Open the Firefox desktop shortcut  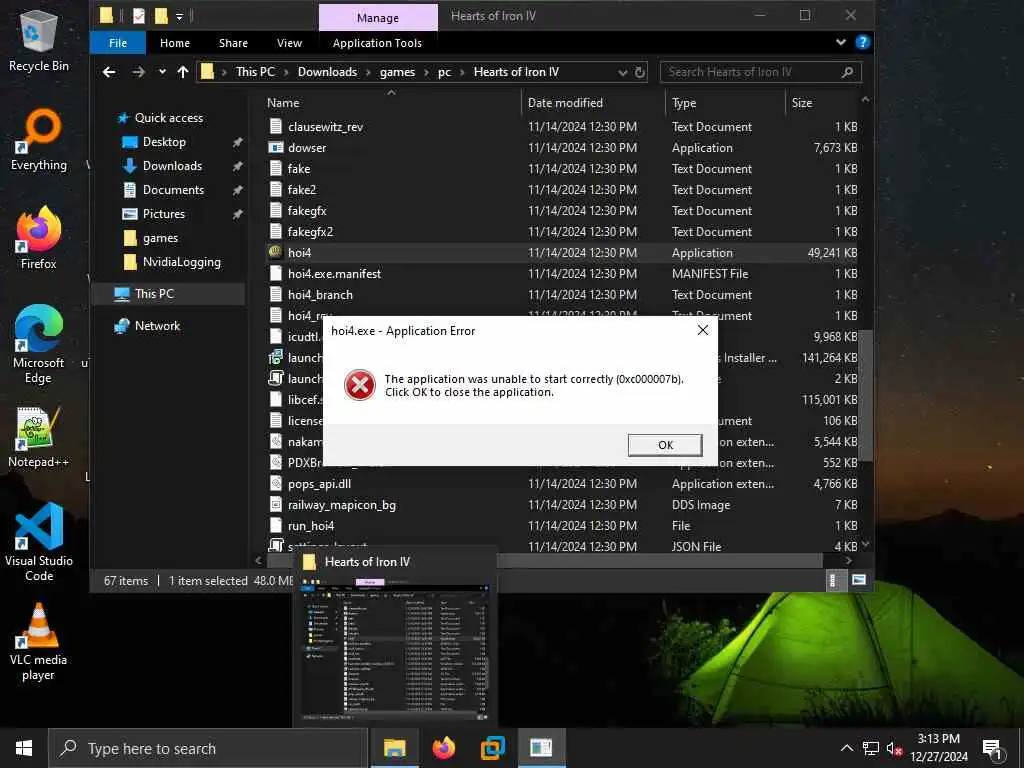point(39,239)
